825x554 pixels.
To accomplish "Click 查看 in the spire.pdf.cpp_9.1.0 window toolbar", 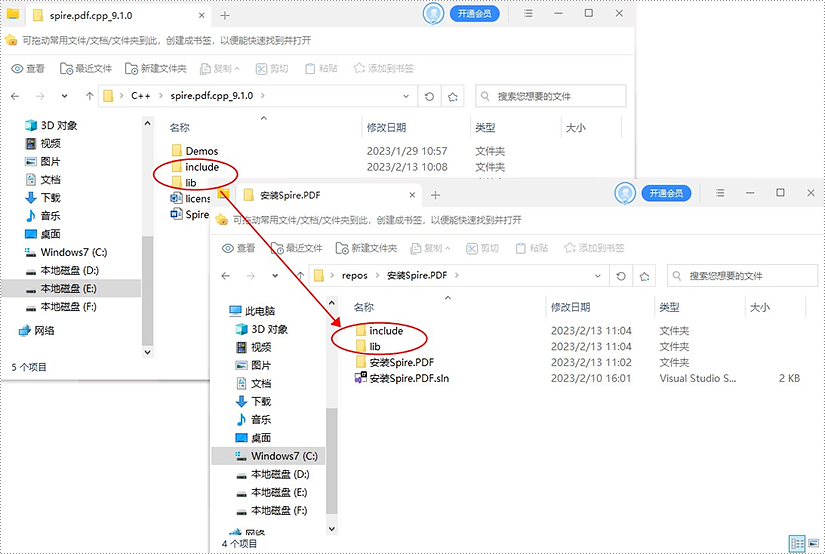I will 28,68.
